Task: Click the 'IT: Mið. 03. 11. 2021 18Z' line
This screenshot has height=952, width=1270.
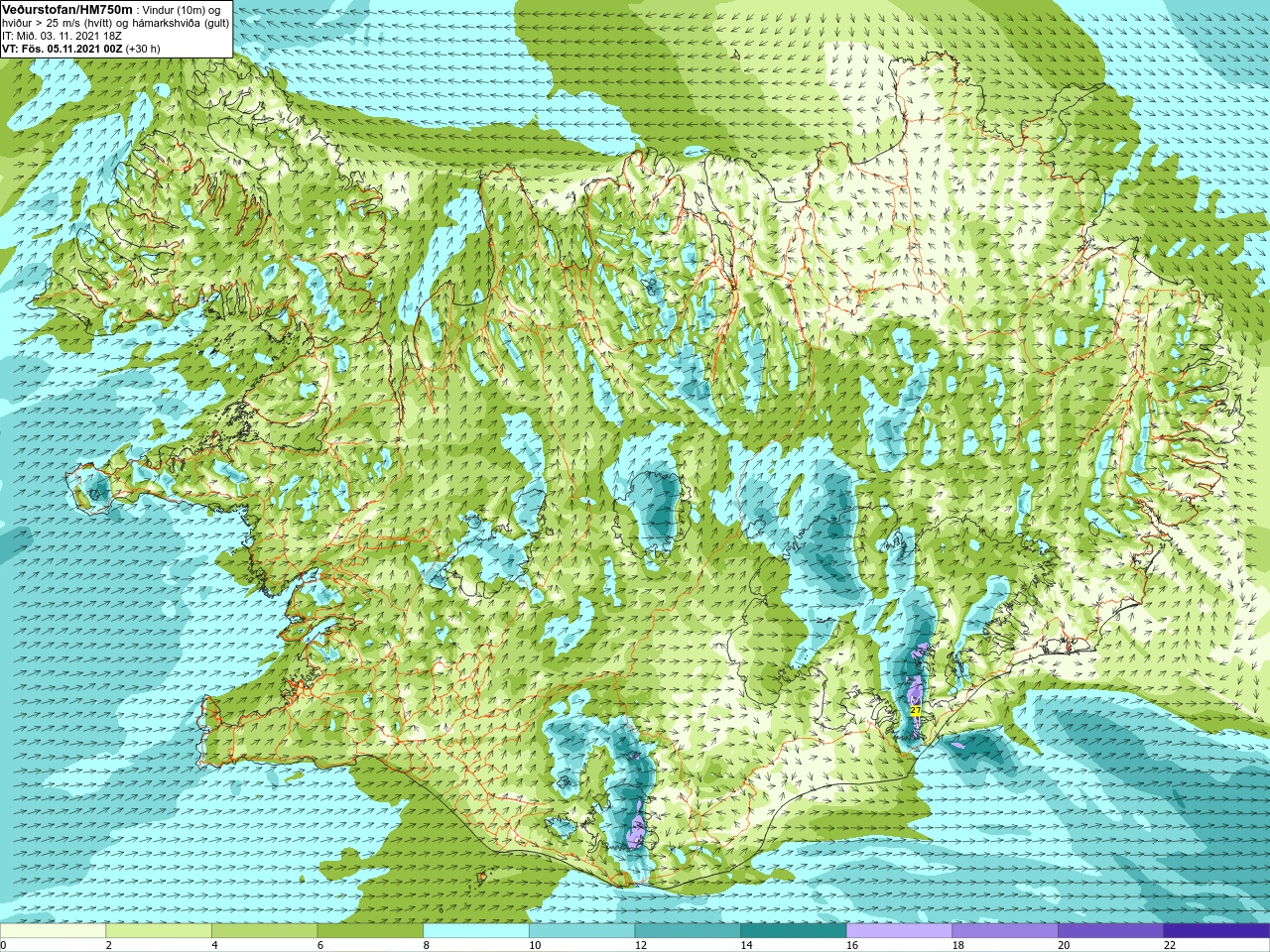Action: 62,36
